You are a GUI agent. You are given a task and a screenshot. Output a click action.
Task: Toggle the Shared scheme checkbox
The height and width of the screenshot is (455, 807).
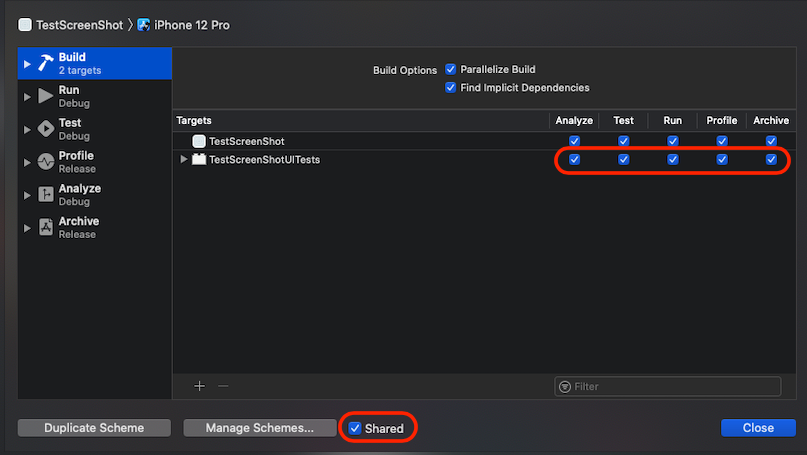click(x=355, y=428)
